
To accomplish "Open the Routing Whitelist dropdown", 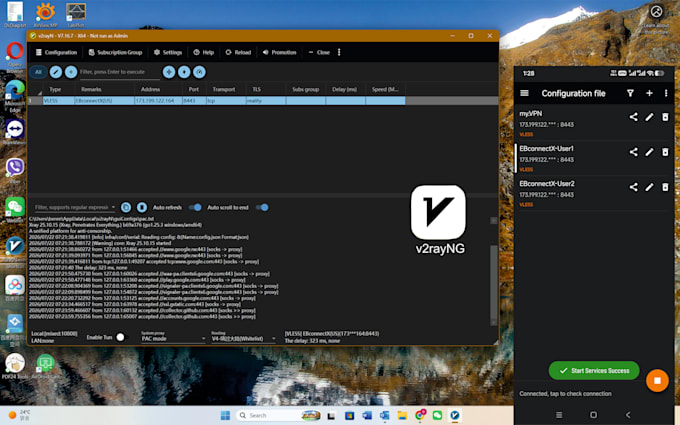I will coord(243,337).
